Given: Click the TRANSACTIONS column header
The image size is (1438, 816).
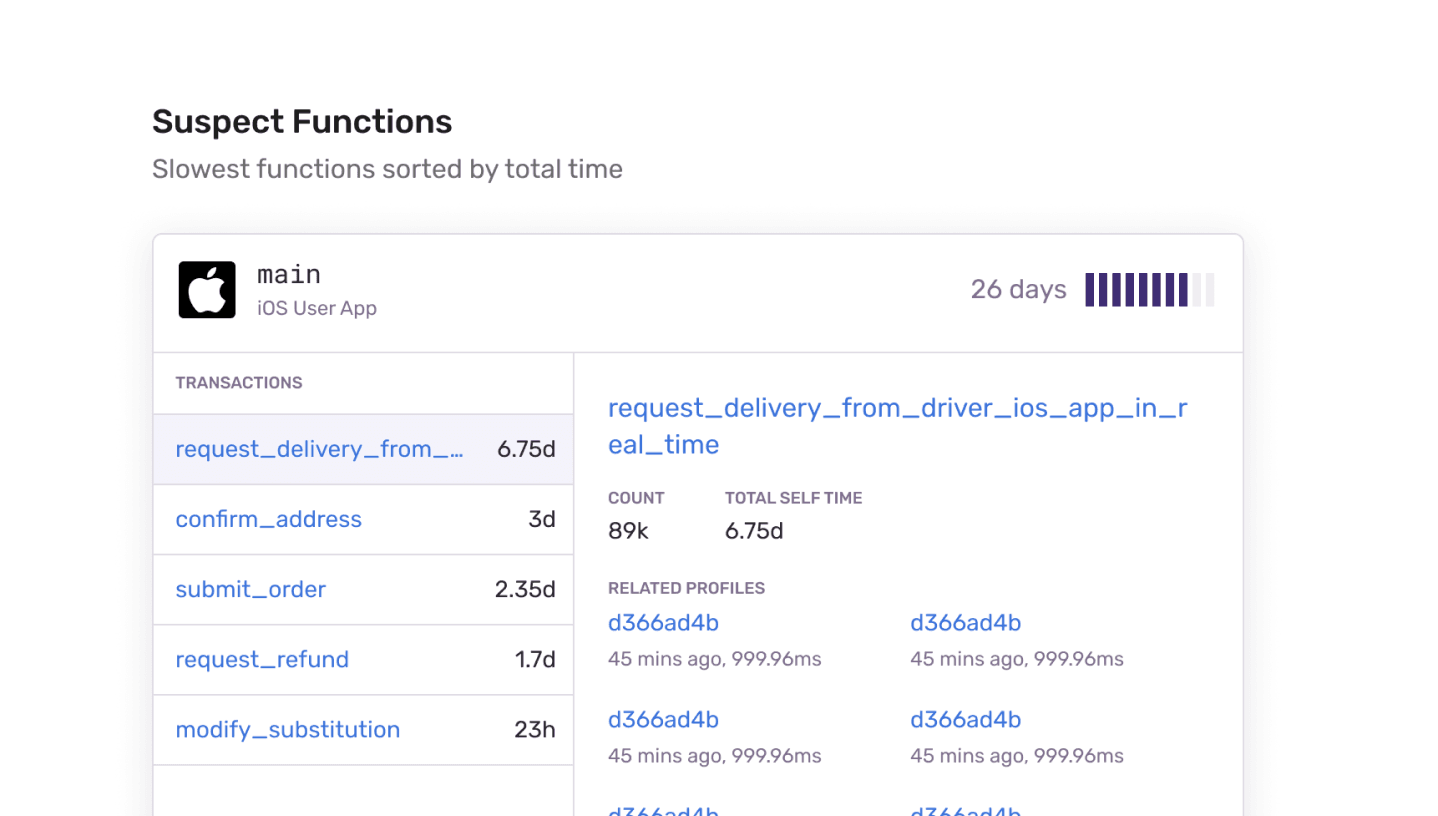Looking at the screenshot, I should (x=238, y=382).
